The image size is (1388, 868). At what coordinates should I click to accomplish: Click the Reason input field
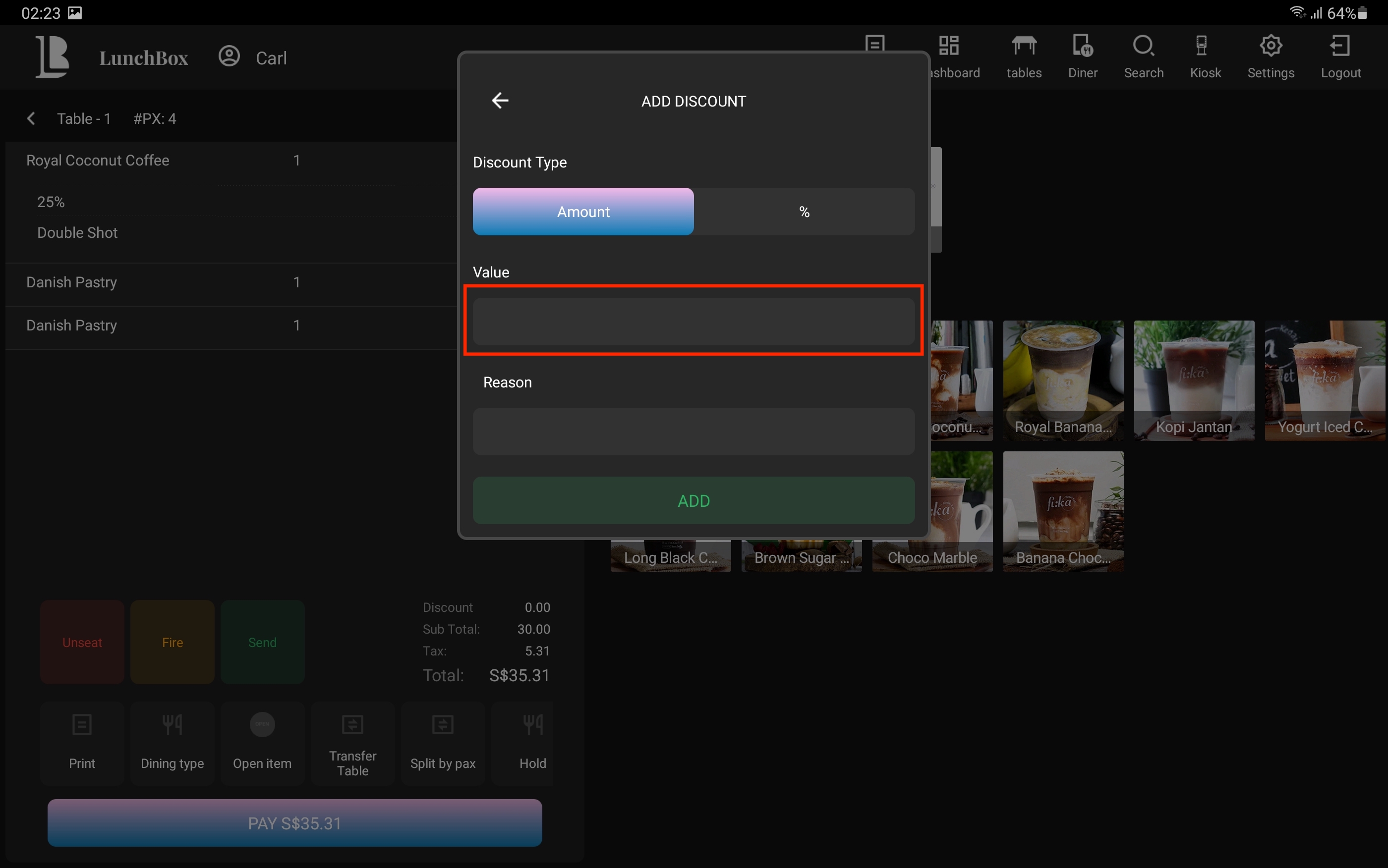click(693, 431)
